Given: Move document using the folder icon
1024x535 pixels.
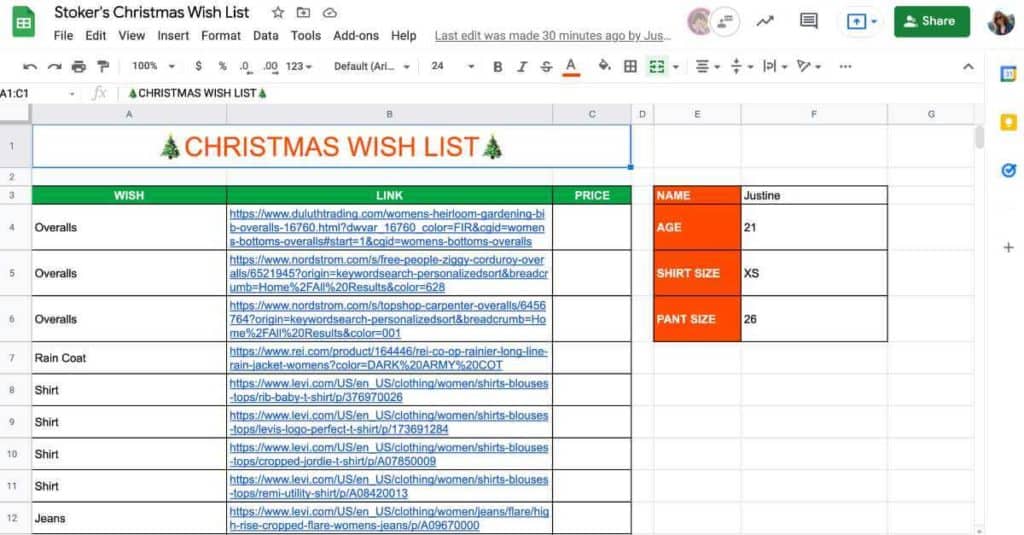Looking at the screenshot, I should (x=304, y=12).
